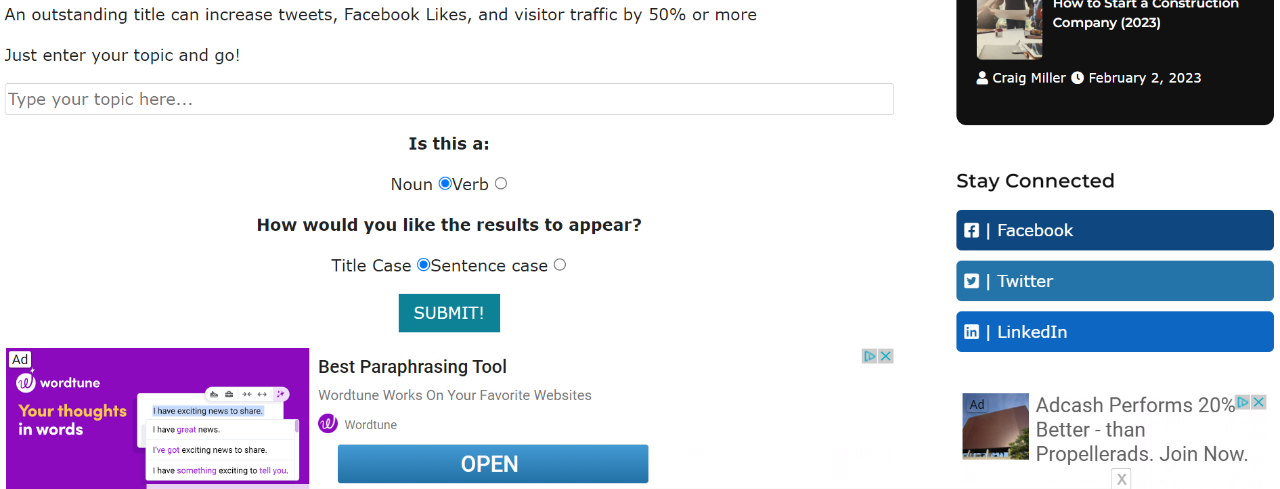Open the Construction Company article title
The height and width of the screenshot is (489, 1280).
pyautogui.click(x=1145, y=13)
